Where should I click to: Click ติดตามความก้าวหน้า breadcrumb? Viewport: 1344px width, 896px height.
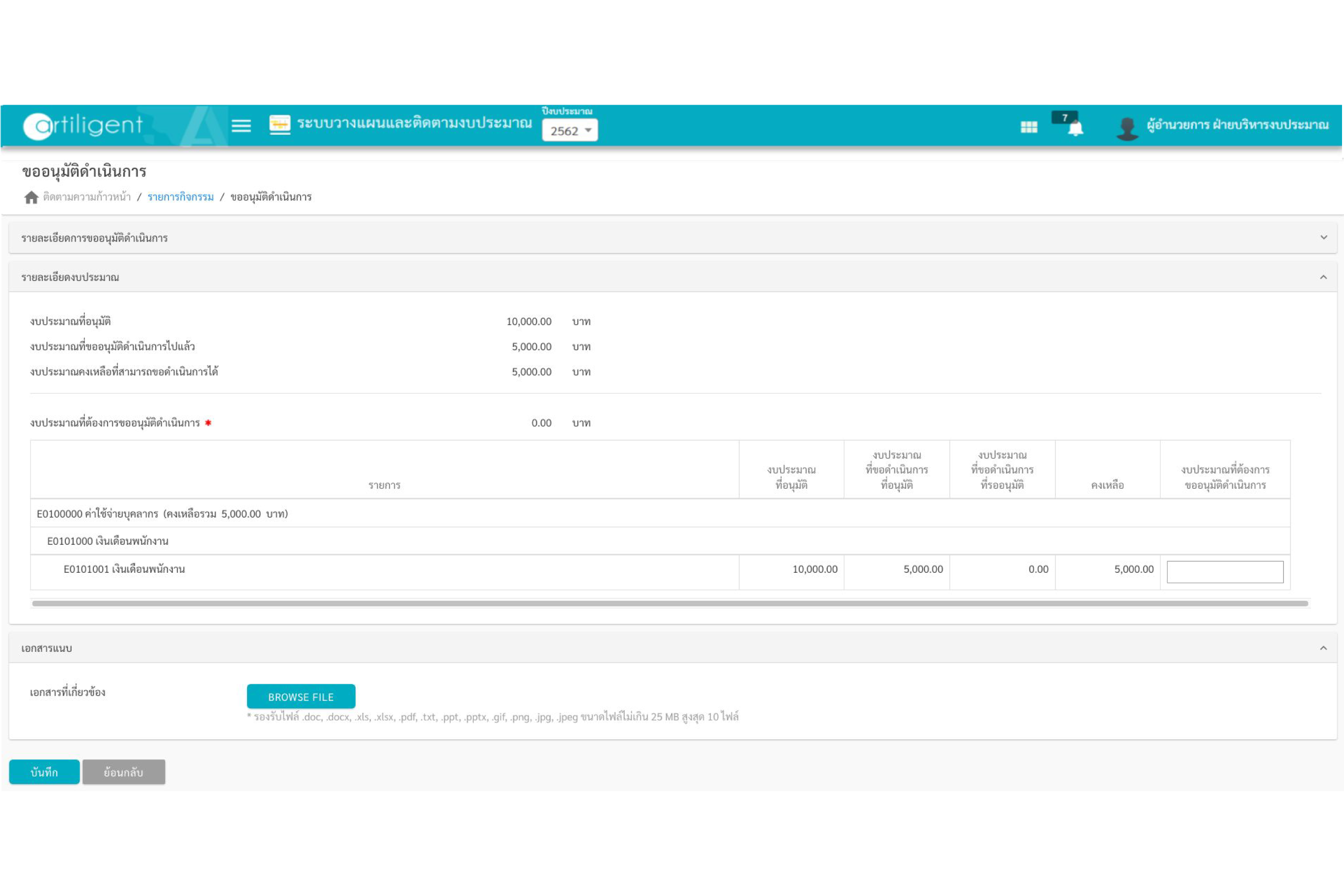tap(87, 197)
